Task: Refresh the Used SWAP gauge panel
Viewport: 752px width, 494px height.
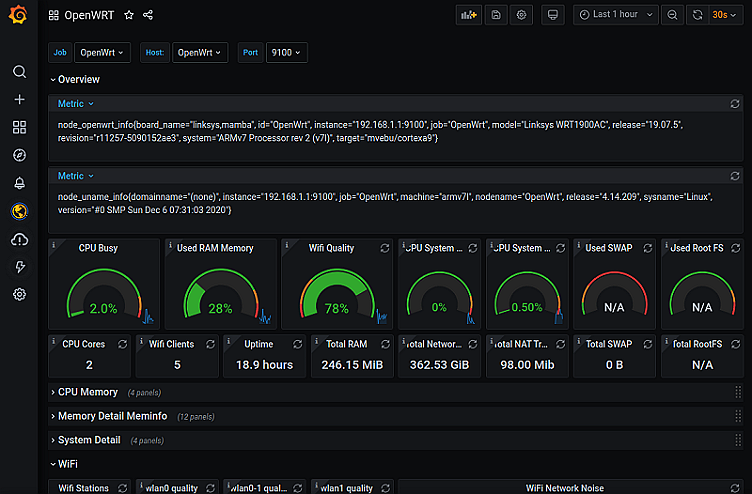Action: click(648, 248)
